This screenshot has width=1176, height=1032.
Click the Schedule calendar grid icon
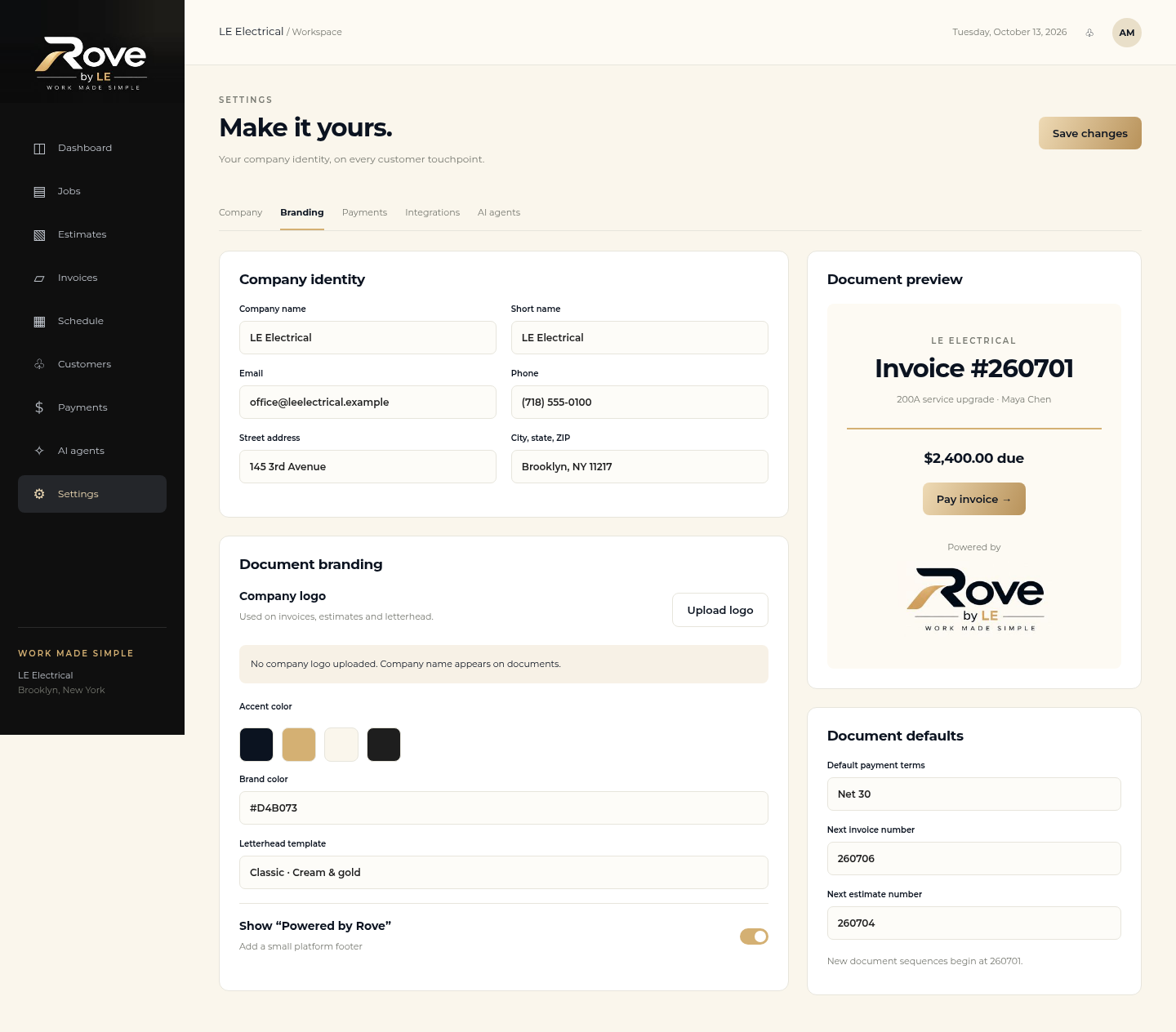[39, 322]
